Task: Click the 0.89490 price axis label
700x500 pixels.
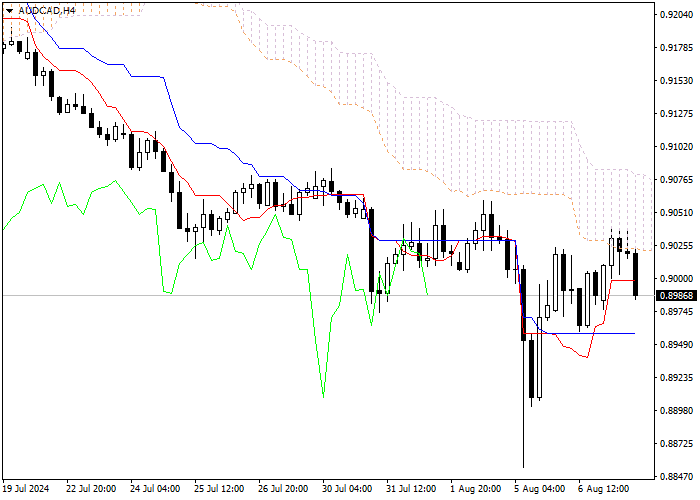Action: (676, 345)
